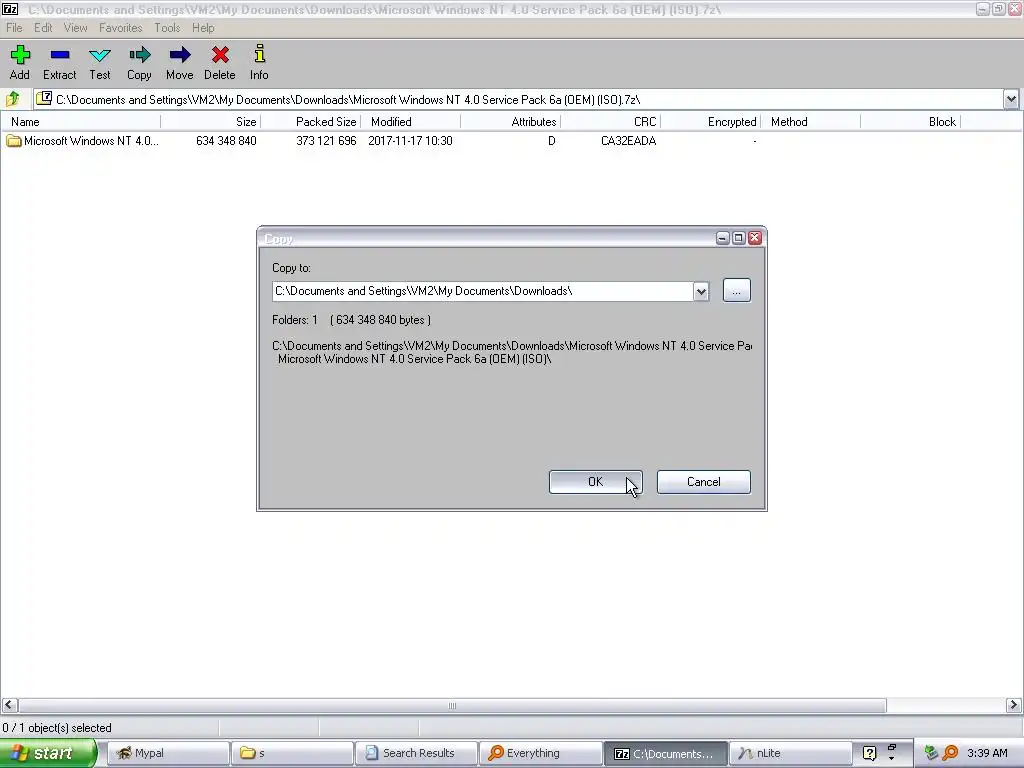Open the Edit menu

(43, 27)
